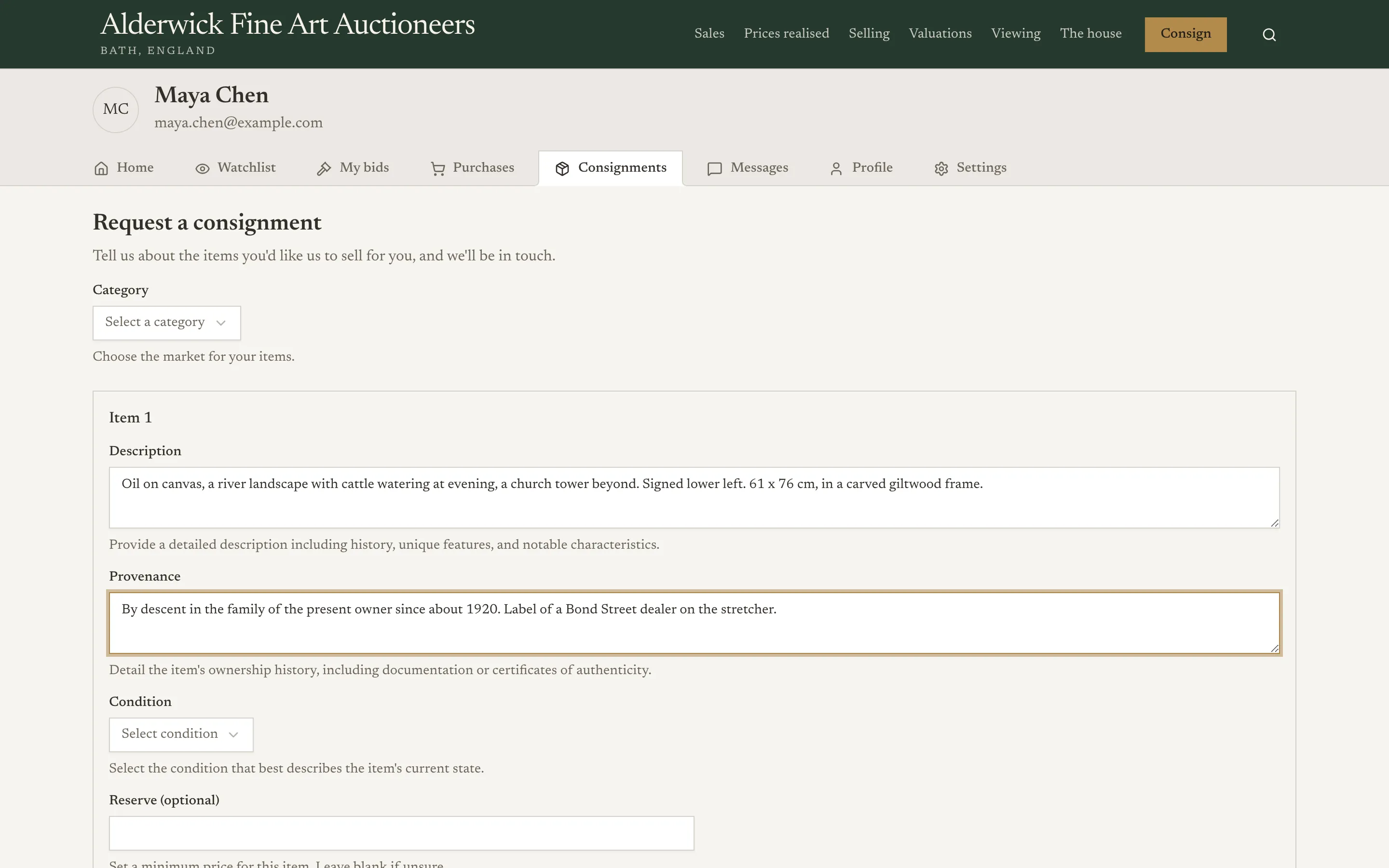The width and height of the screenshot is (1389, 868).
Task: Switch to the Watchlist tab
Action: (x=235, y=168)
